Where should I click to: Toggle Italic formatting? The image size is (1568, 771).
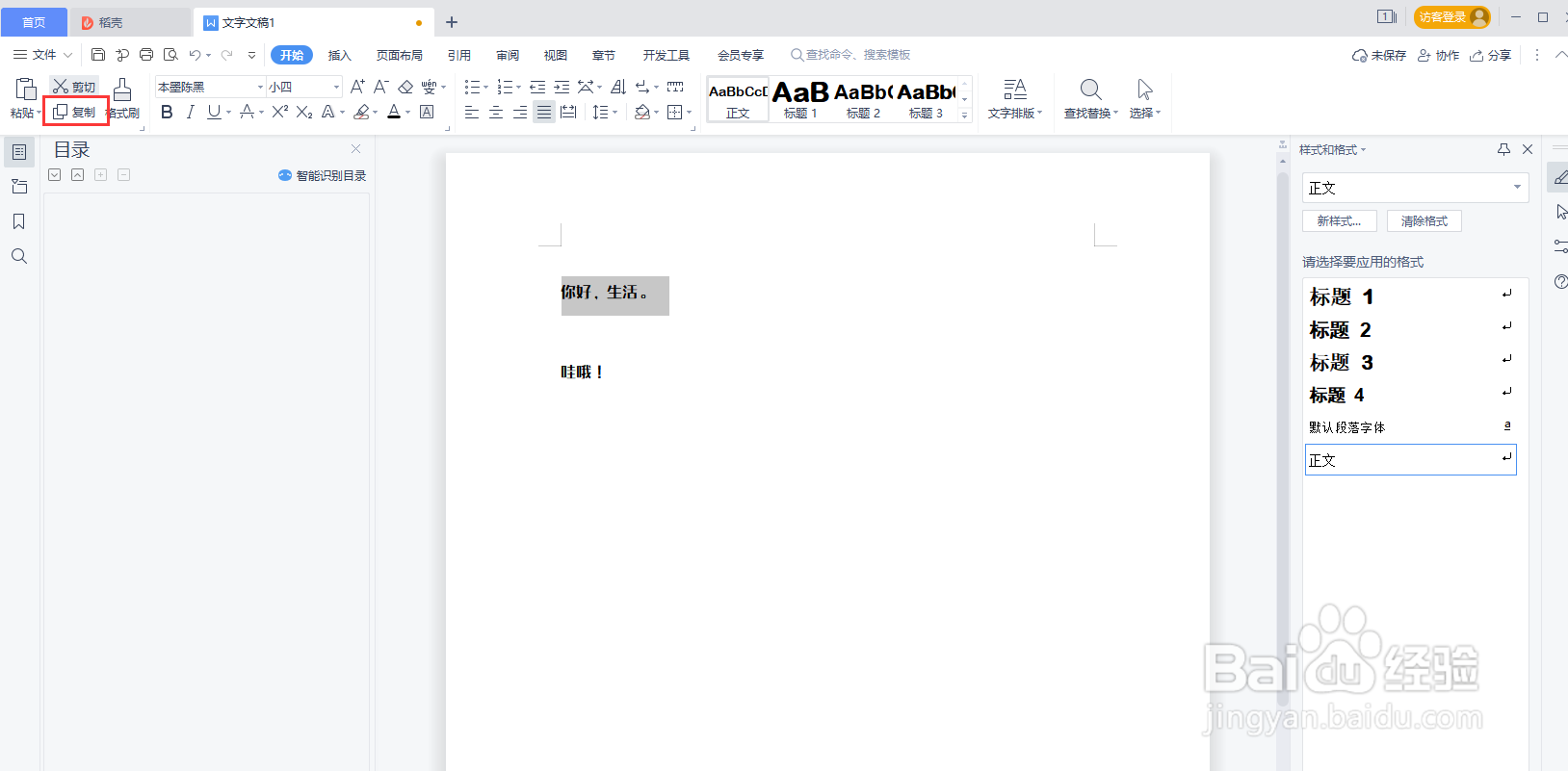(x=190, y=112)
